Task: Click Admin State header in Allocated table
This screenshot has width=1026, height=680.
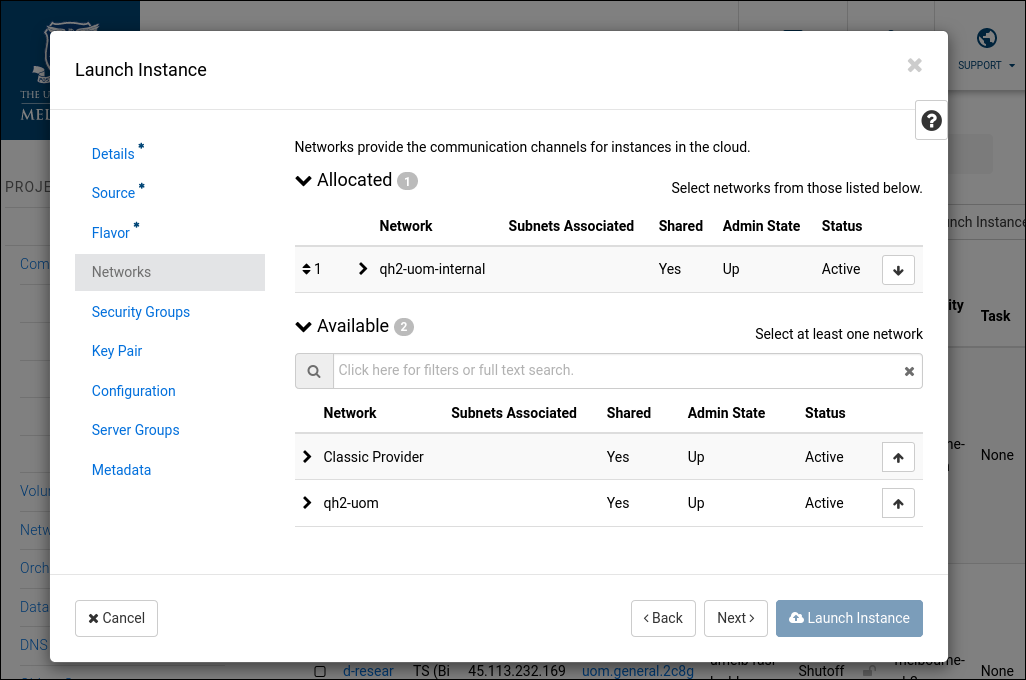Action: pyautogui.click(x=761, y=226)
